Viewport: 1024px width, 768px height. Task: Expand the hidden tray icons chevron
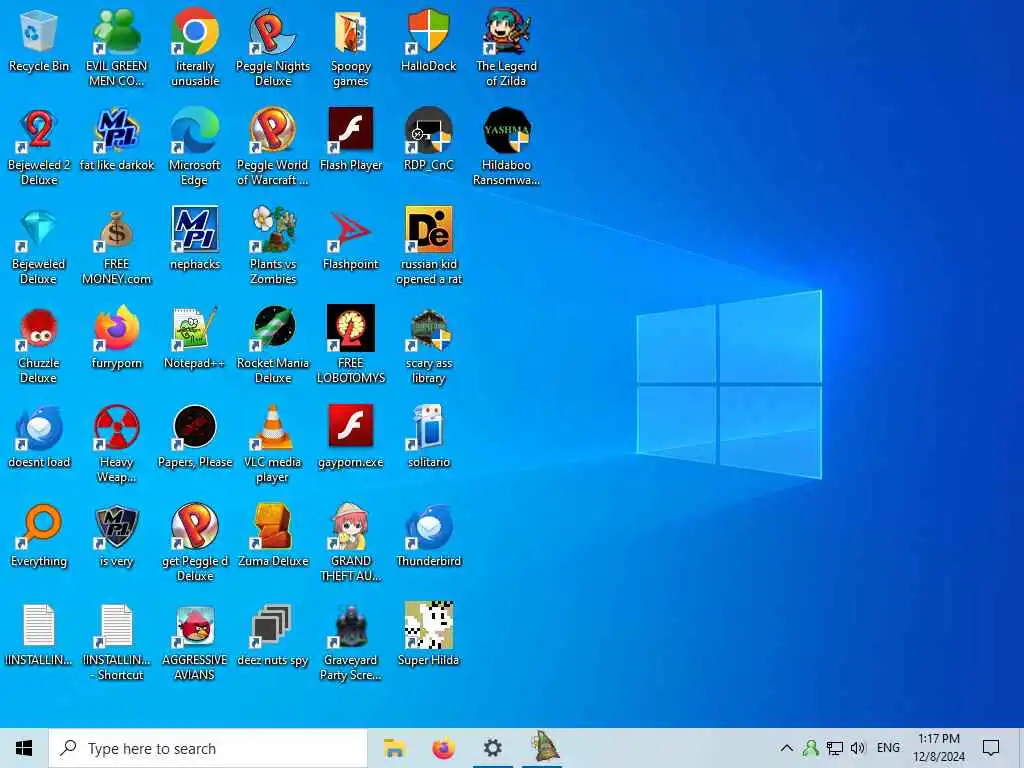786,748
